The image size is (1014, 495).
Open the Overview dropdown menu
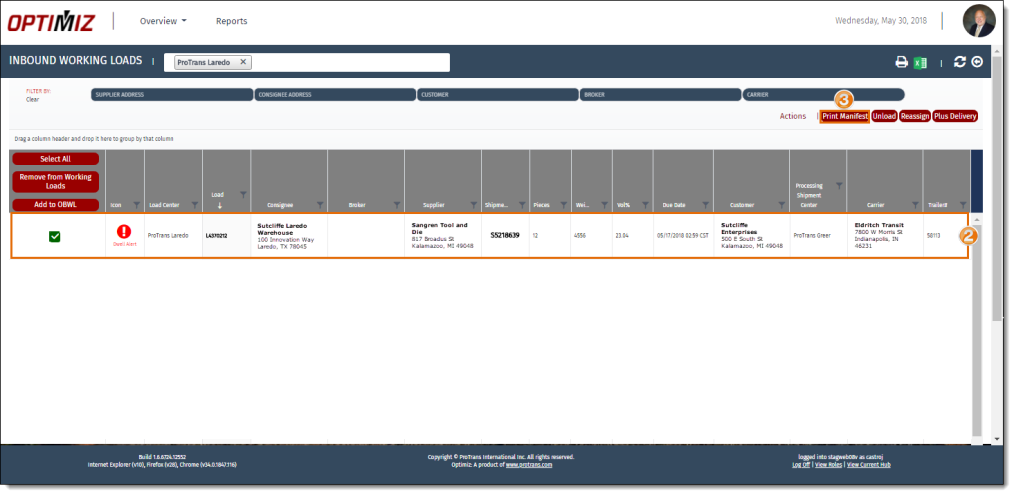click(163, 21)
